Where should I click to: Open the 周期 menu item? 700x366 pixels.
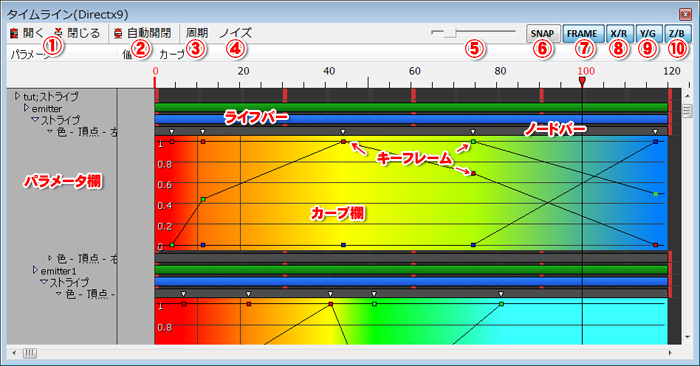(x=197, y=33)
